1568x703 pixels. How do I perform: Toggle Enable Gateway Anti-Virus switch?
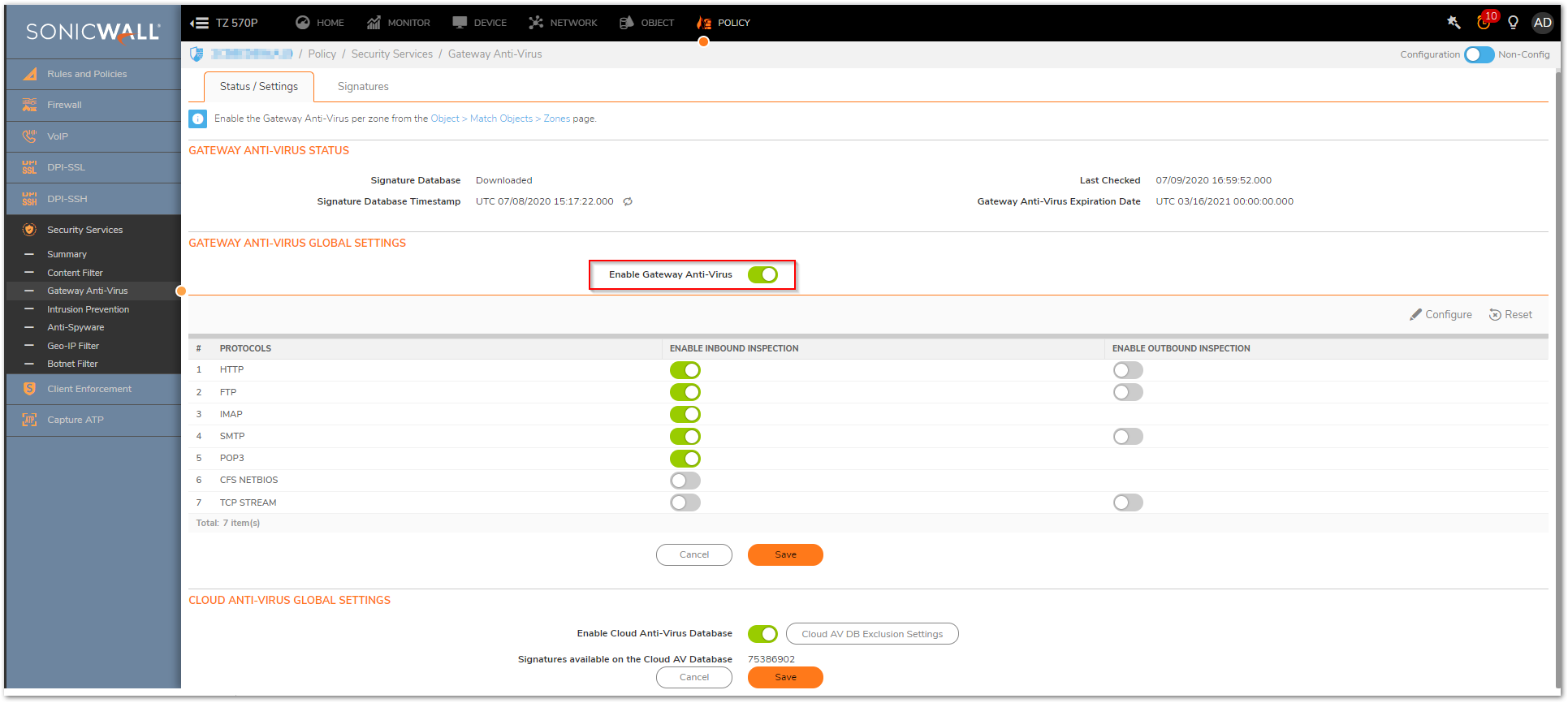[762, 274]
